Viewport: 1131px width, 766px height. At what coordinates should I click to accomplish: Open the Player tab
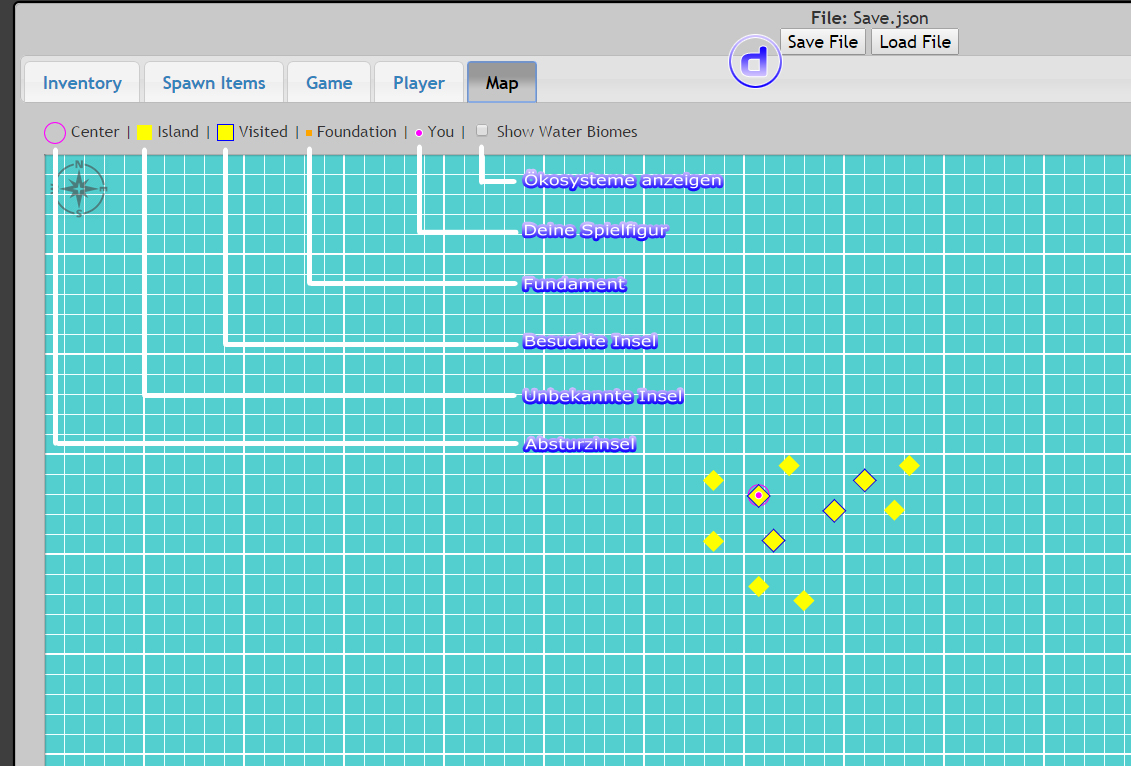click(419, 83)
